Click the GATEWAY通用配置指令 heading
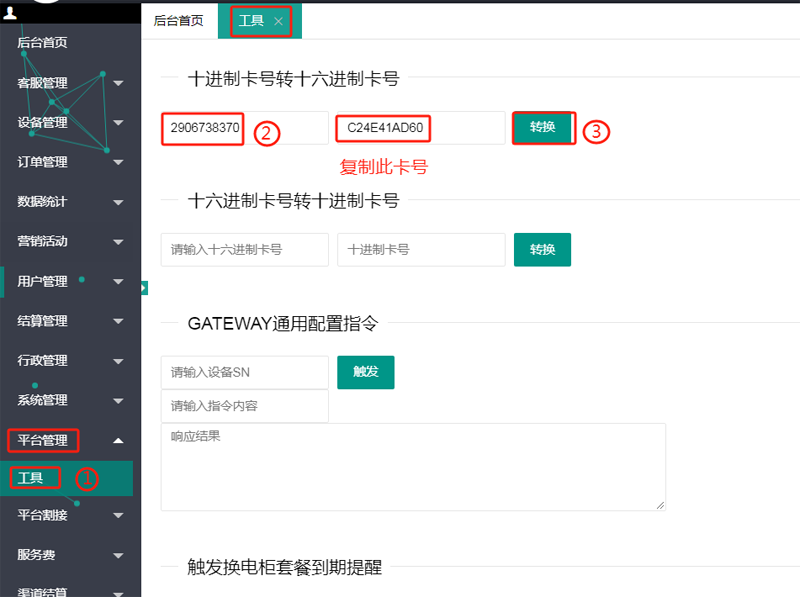The height and width of the screenshot is (597, 800). 283,324
